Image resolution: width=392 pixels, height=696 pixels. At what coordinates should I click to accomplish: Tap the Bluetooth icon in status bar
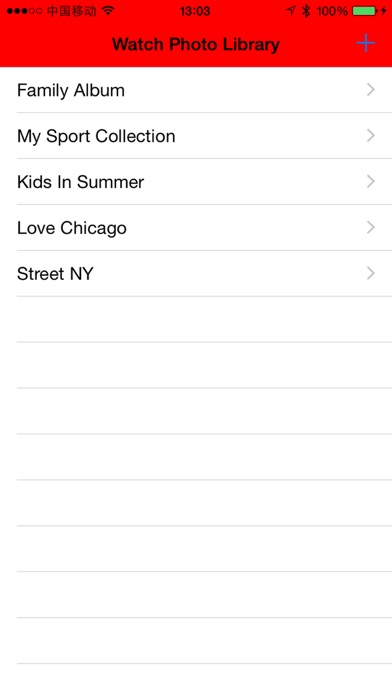(x=306, y=11)
